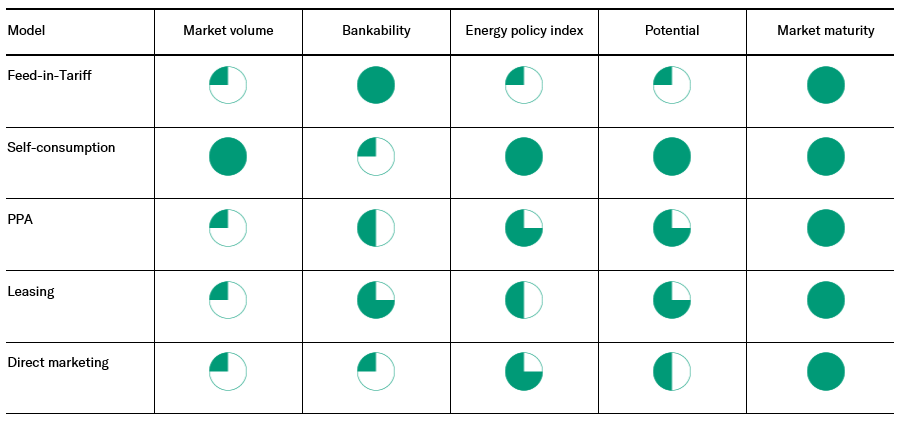Select Direct marketing Potential half circle icon
The width and height of the screenshot is (901, 421).
(672, 372)
